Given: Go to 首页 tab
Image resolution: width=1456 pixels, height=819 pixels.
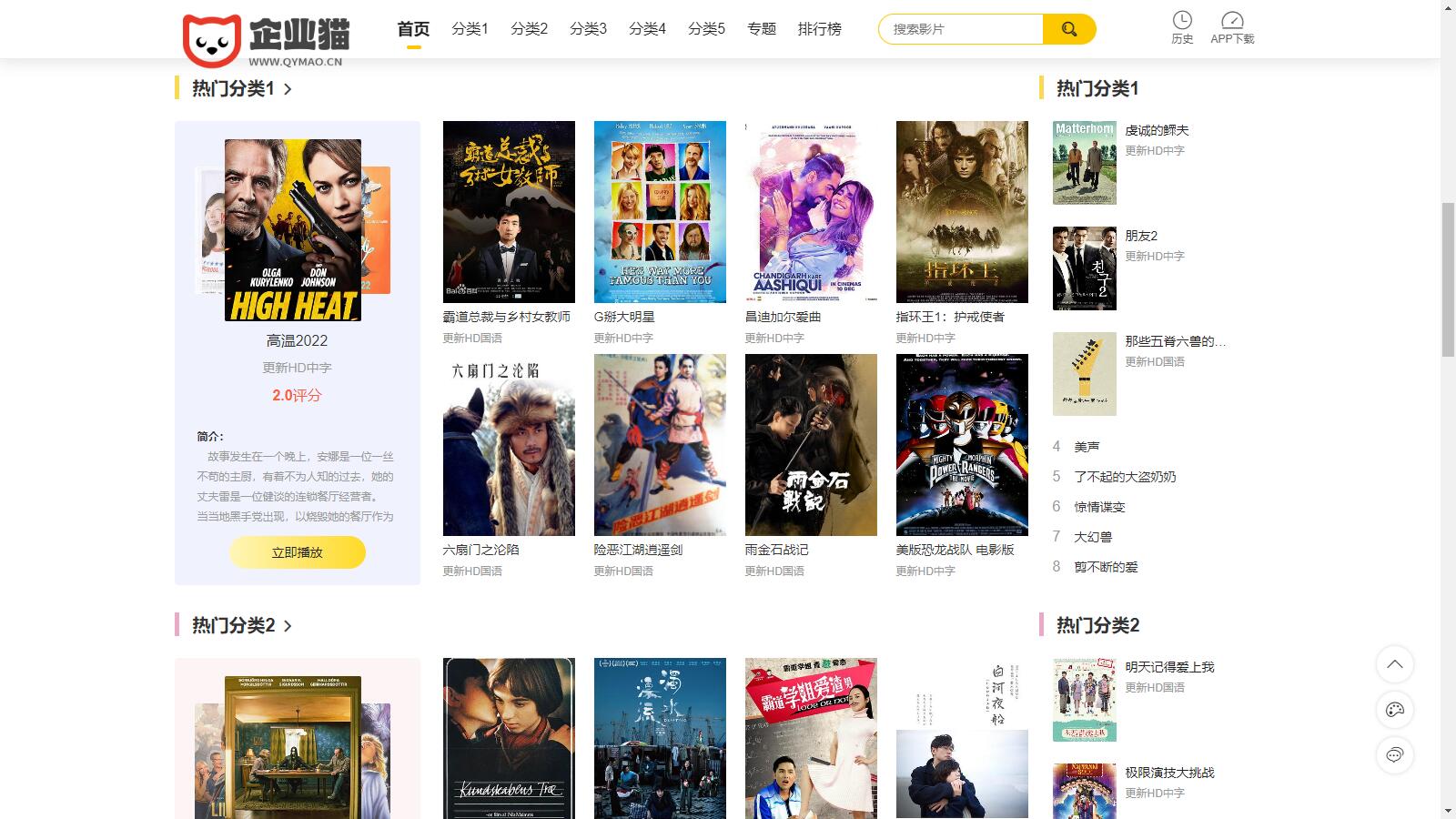Looking at the screenshot, I should click(413, 29).
